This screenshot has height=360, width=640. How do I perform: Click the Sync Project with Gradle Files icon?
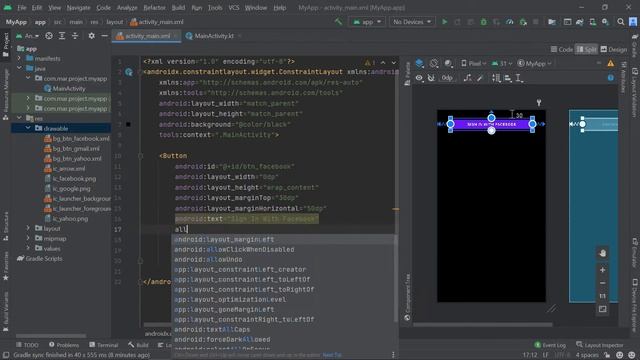coord(580,22)
